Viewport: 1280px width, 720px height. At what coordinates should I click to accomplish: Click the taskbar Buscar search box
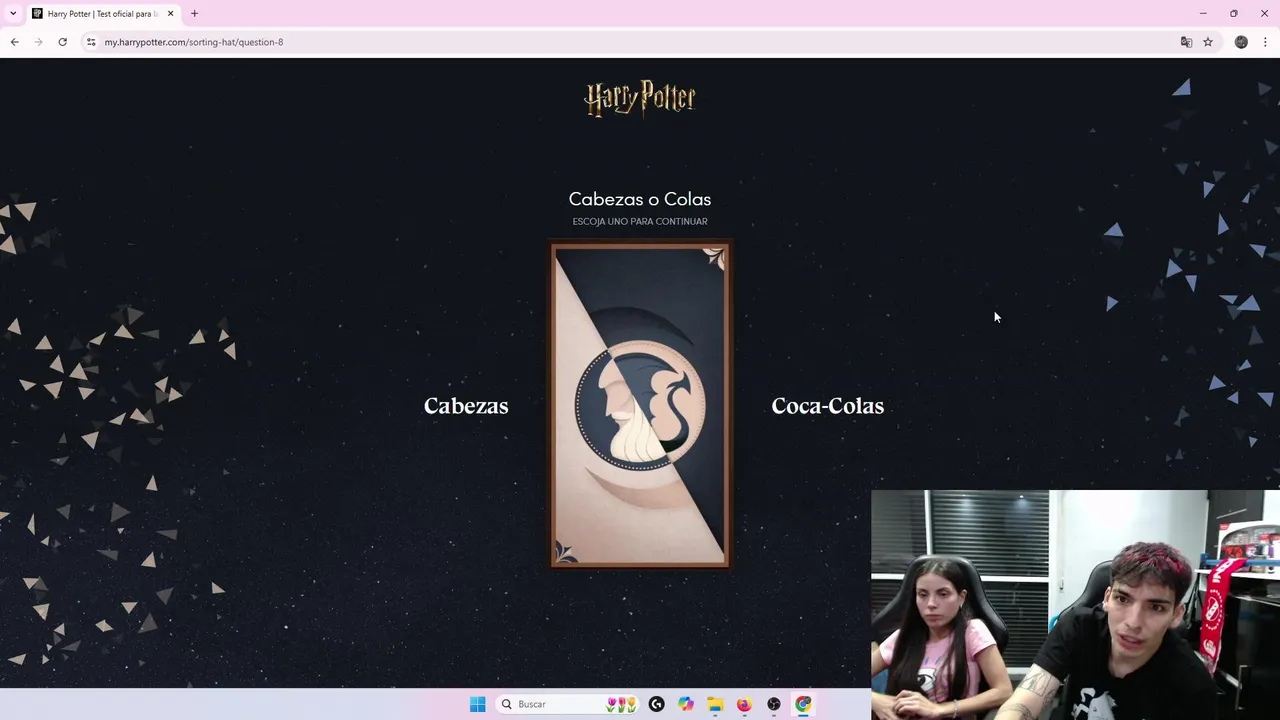point(567,704)
